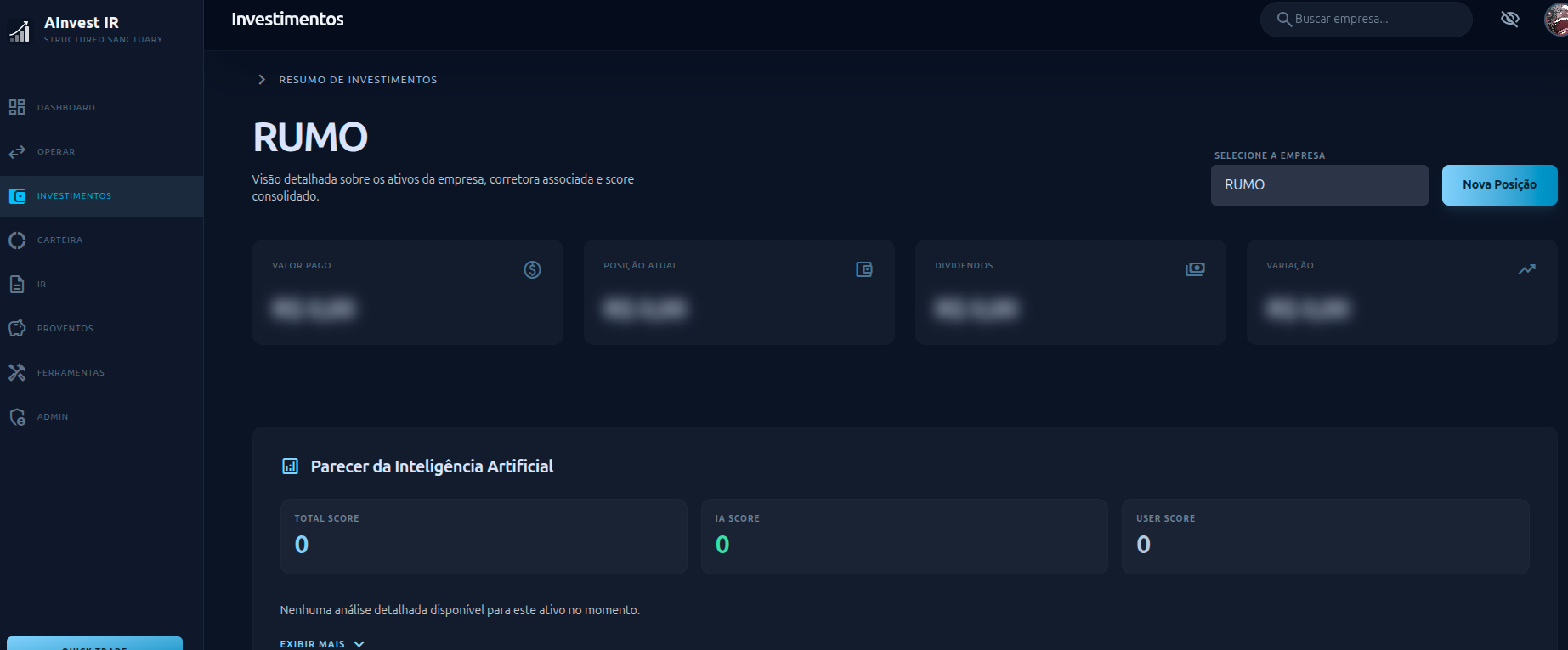Navigate to Proventos menu item

(101, 328)
